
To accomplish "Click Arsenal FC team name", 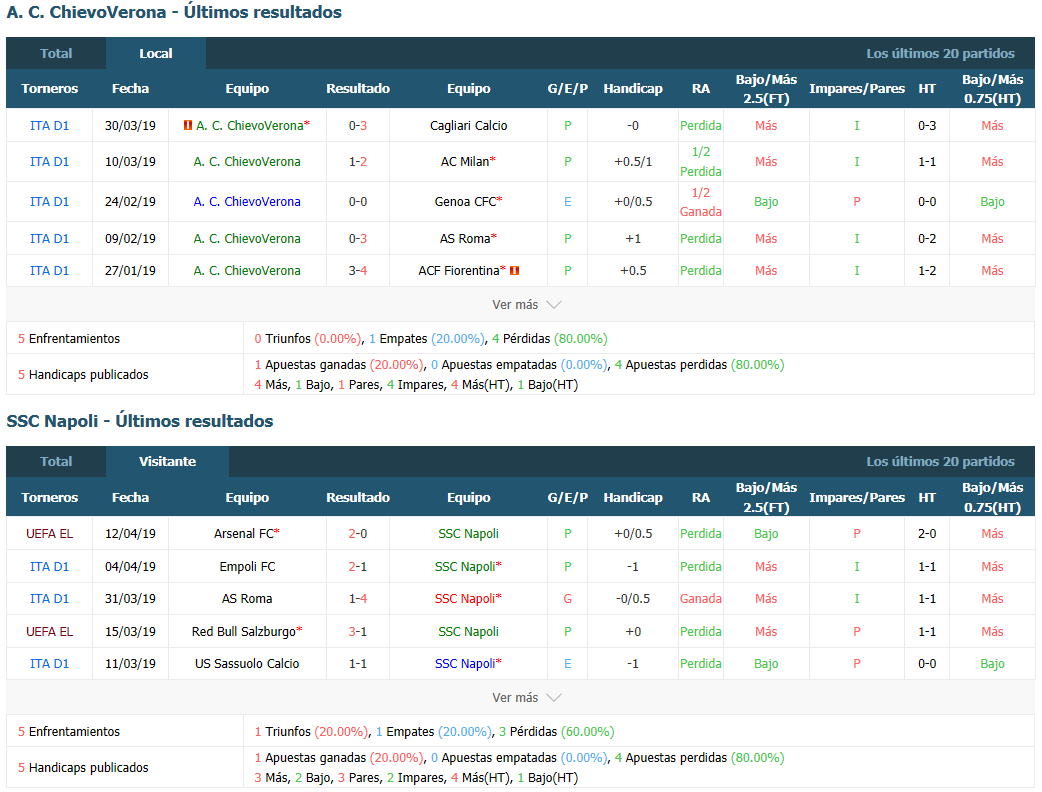I will coord(243,534).
